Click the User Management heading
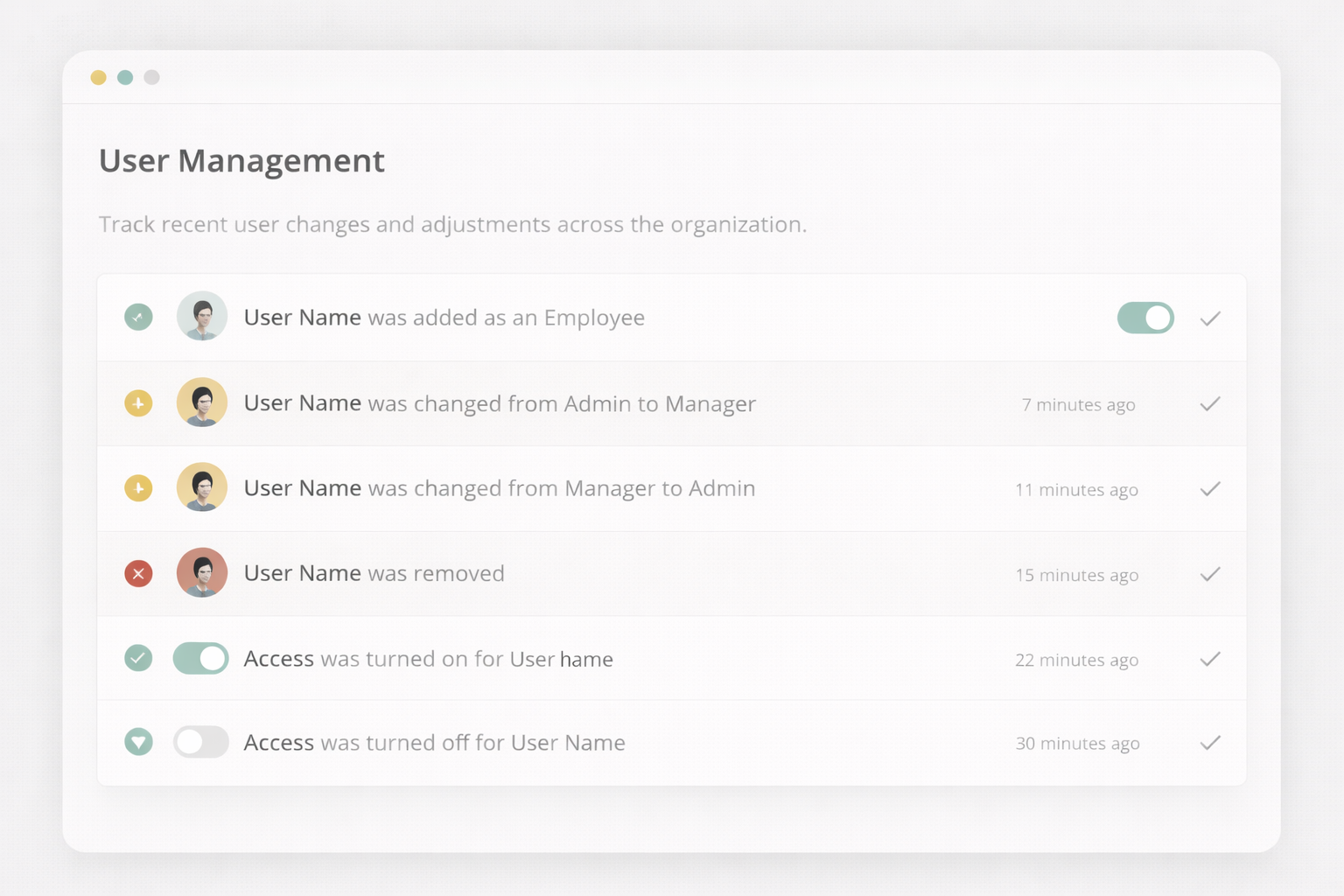This screenshot has height=896, width=1344. [241, 161]
